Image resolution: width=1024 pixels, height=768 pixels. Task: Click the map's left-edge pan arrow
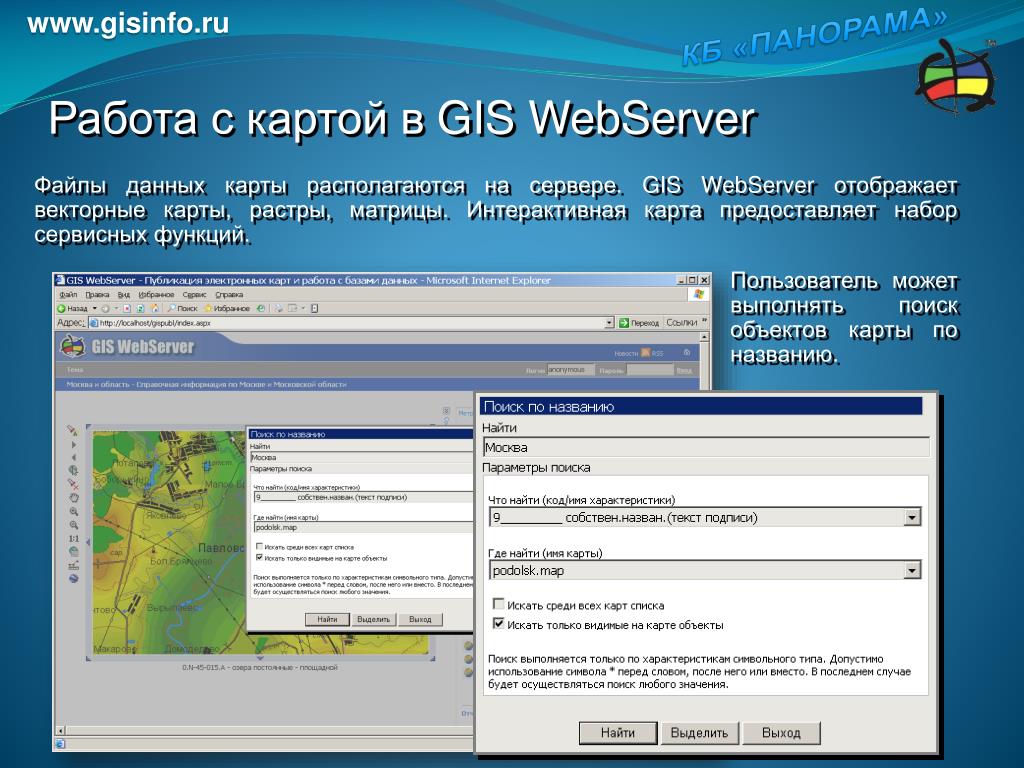pyautogui.click(x=88, y=541)
